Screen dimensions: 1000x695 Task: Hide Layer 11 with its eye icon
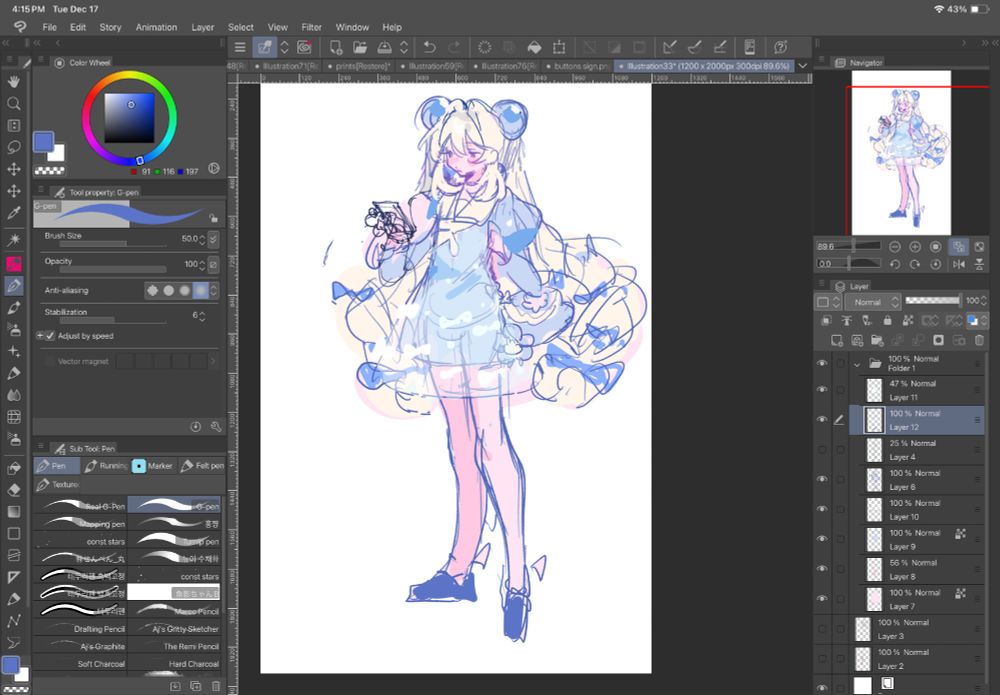[x=822, y=390]
